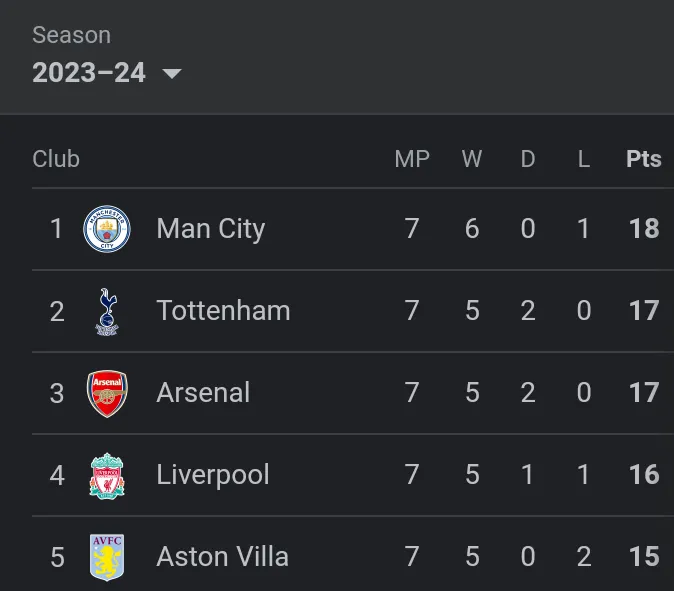
Task: Click the W column header
Action: tap(472, 159)
